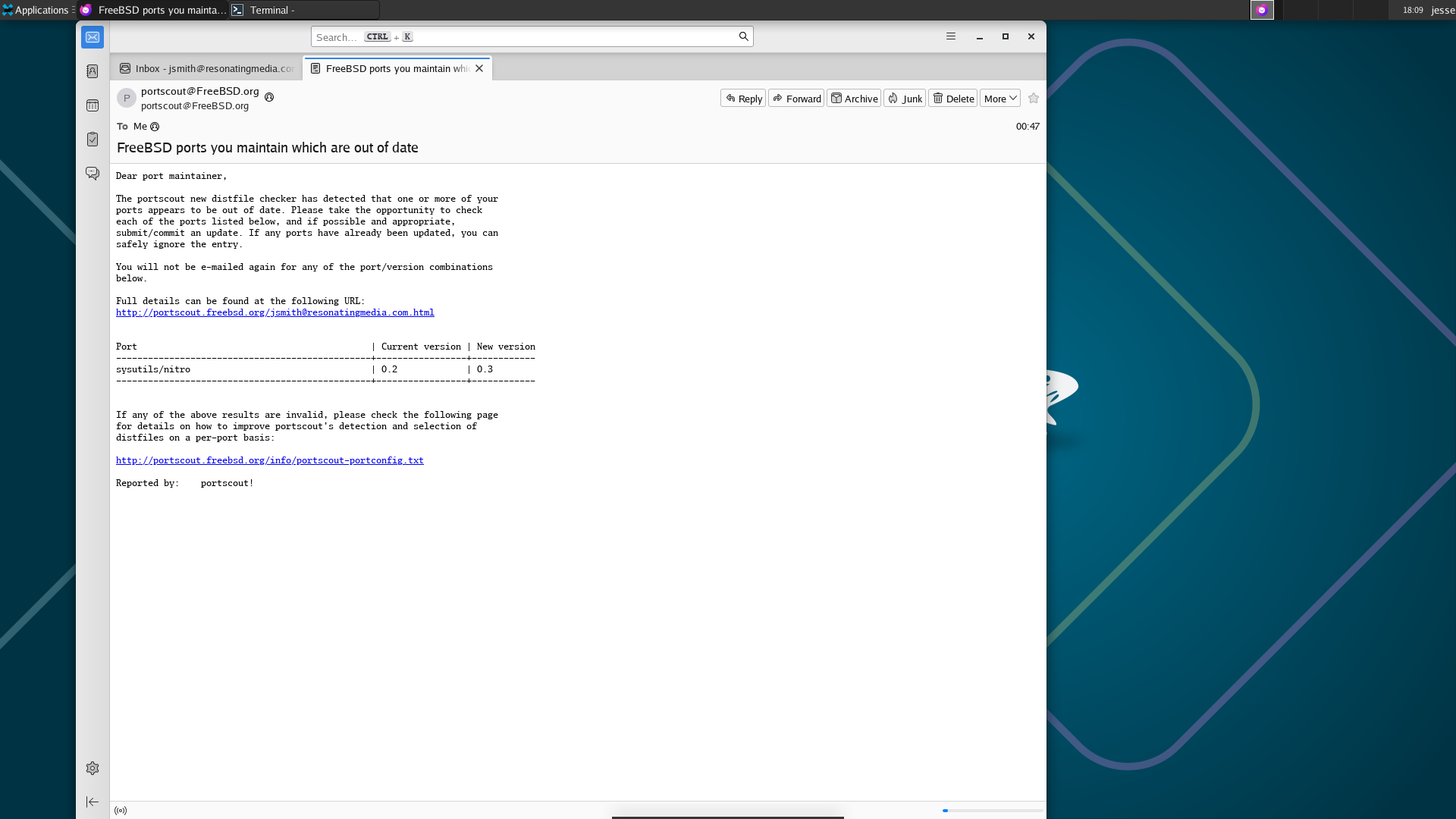
Task: Click the recipient 'Me'
Action: (x=140, y=127)
